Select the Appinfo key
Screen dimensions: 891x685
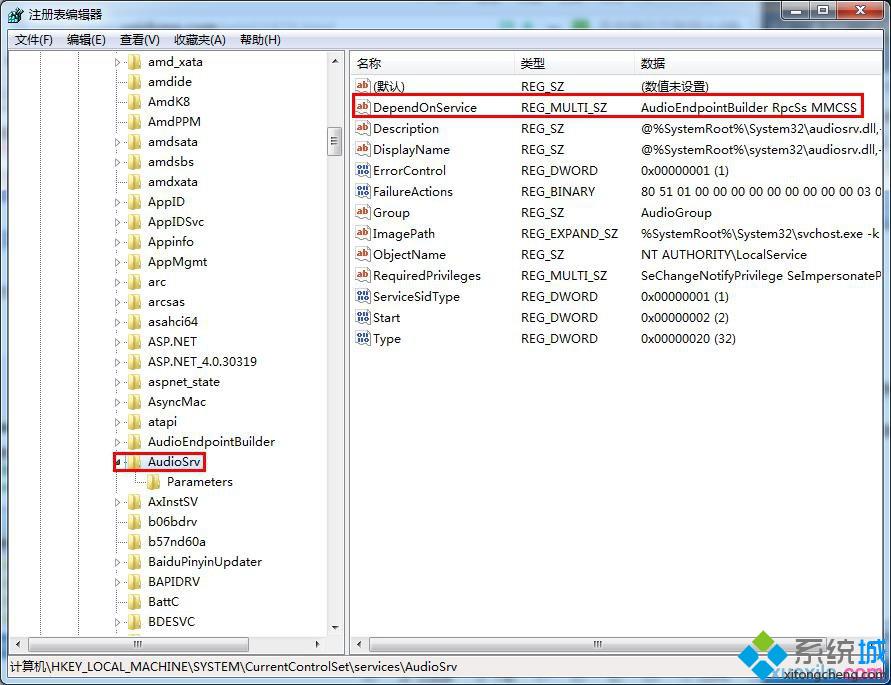pos(170,242)
